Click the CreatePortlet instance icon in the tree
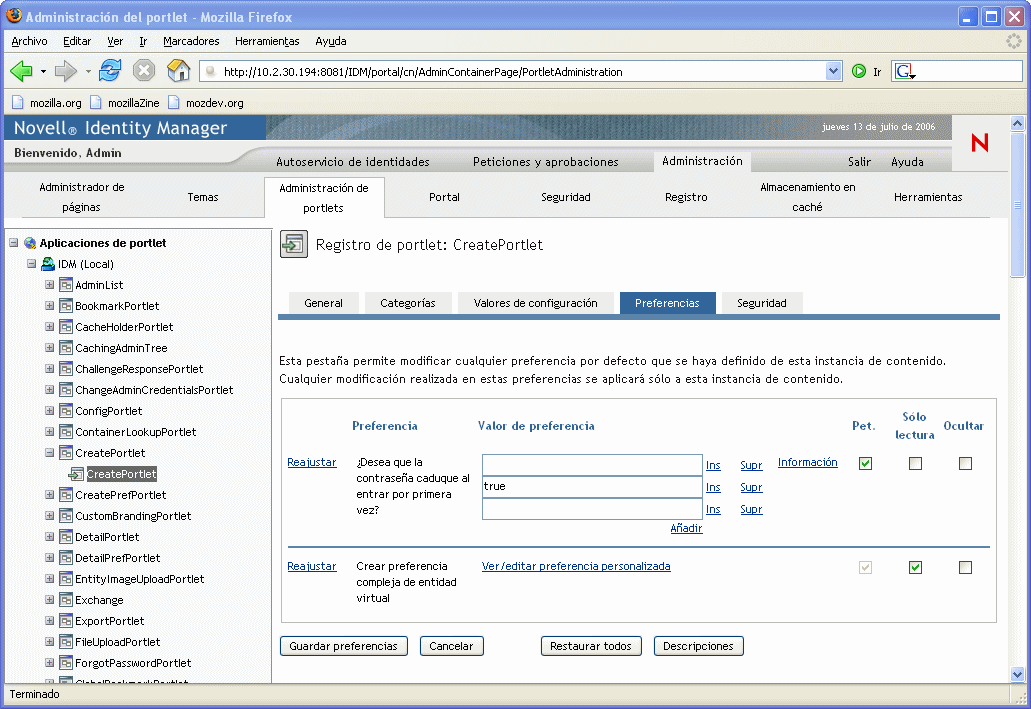 (x=76, y=474)
